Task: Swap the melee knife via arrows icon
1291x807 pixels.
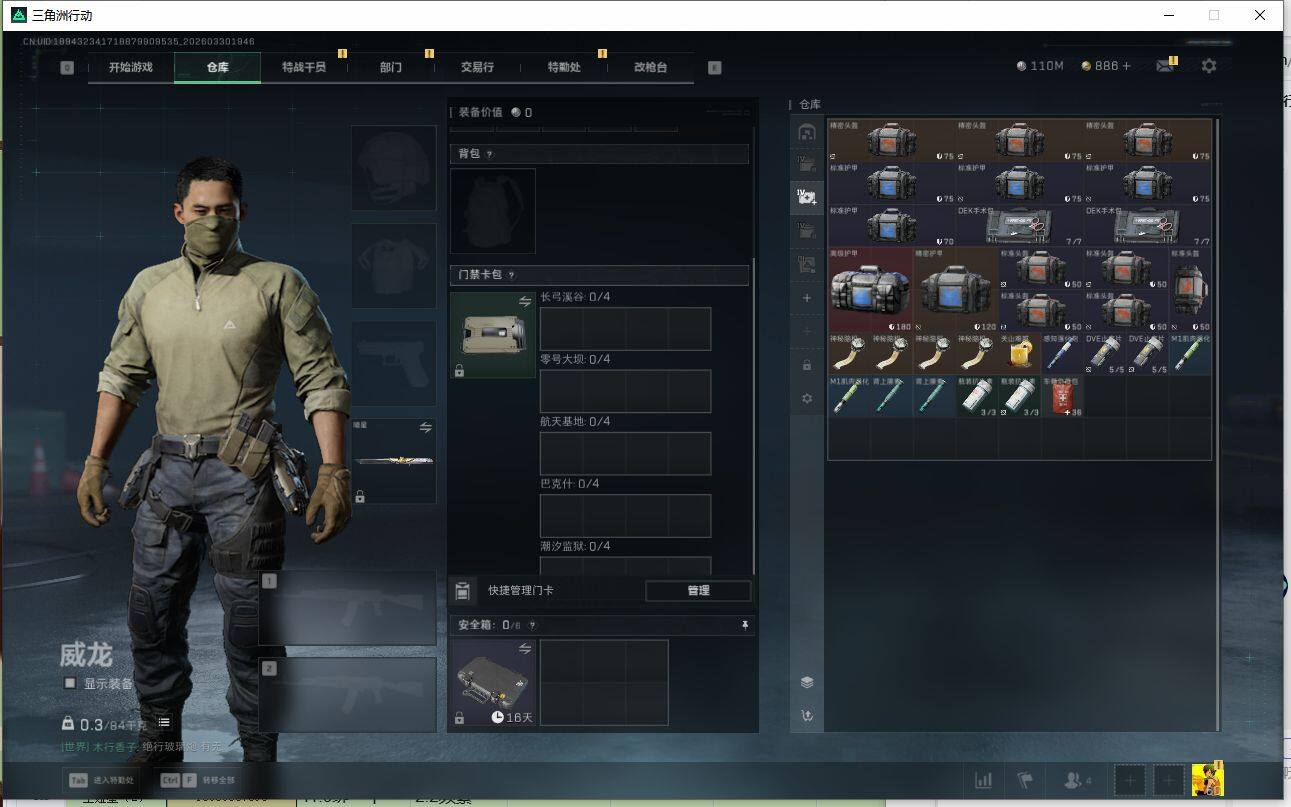Action: pyautogui.click(x=426, y=428)
